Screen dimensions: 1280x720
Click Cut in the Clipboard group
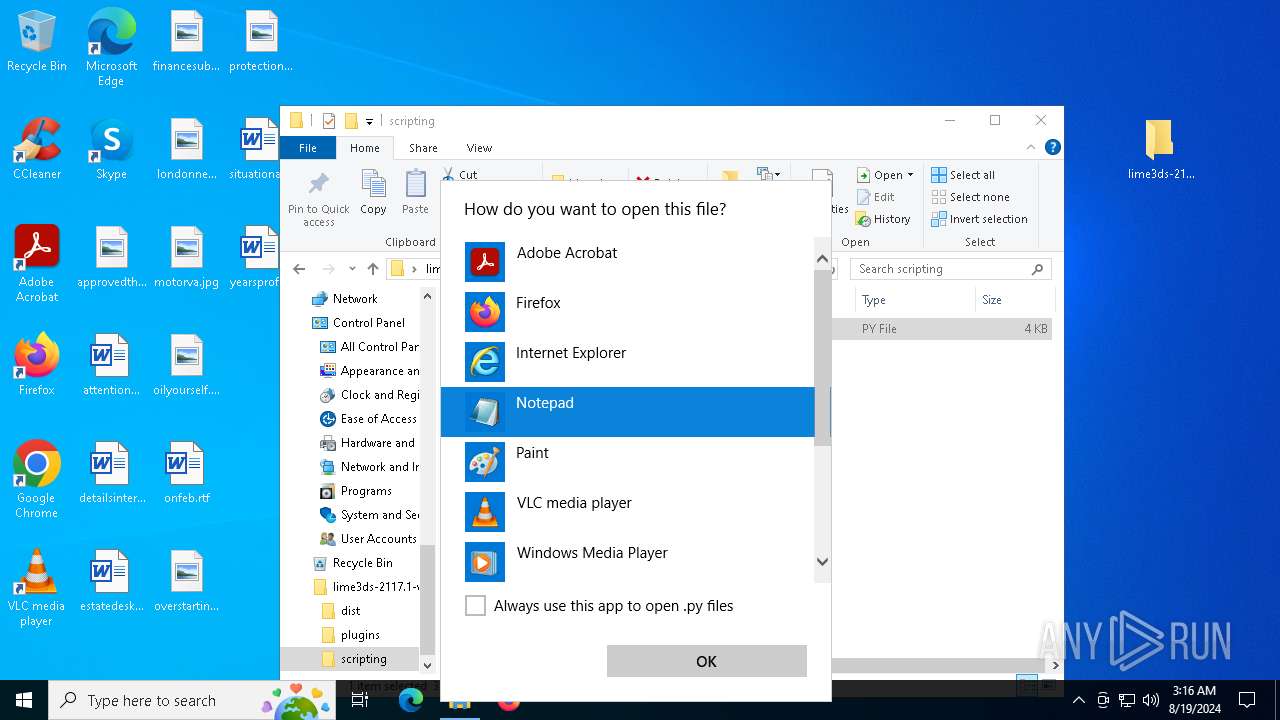(459, 174)
